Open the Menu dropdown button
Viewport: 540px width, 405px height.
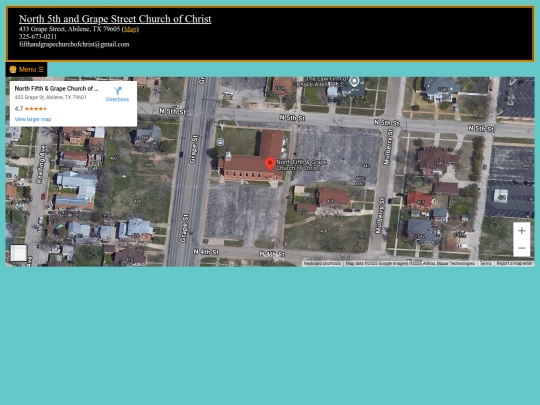pyautogui.click(x=27, y=69)
